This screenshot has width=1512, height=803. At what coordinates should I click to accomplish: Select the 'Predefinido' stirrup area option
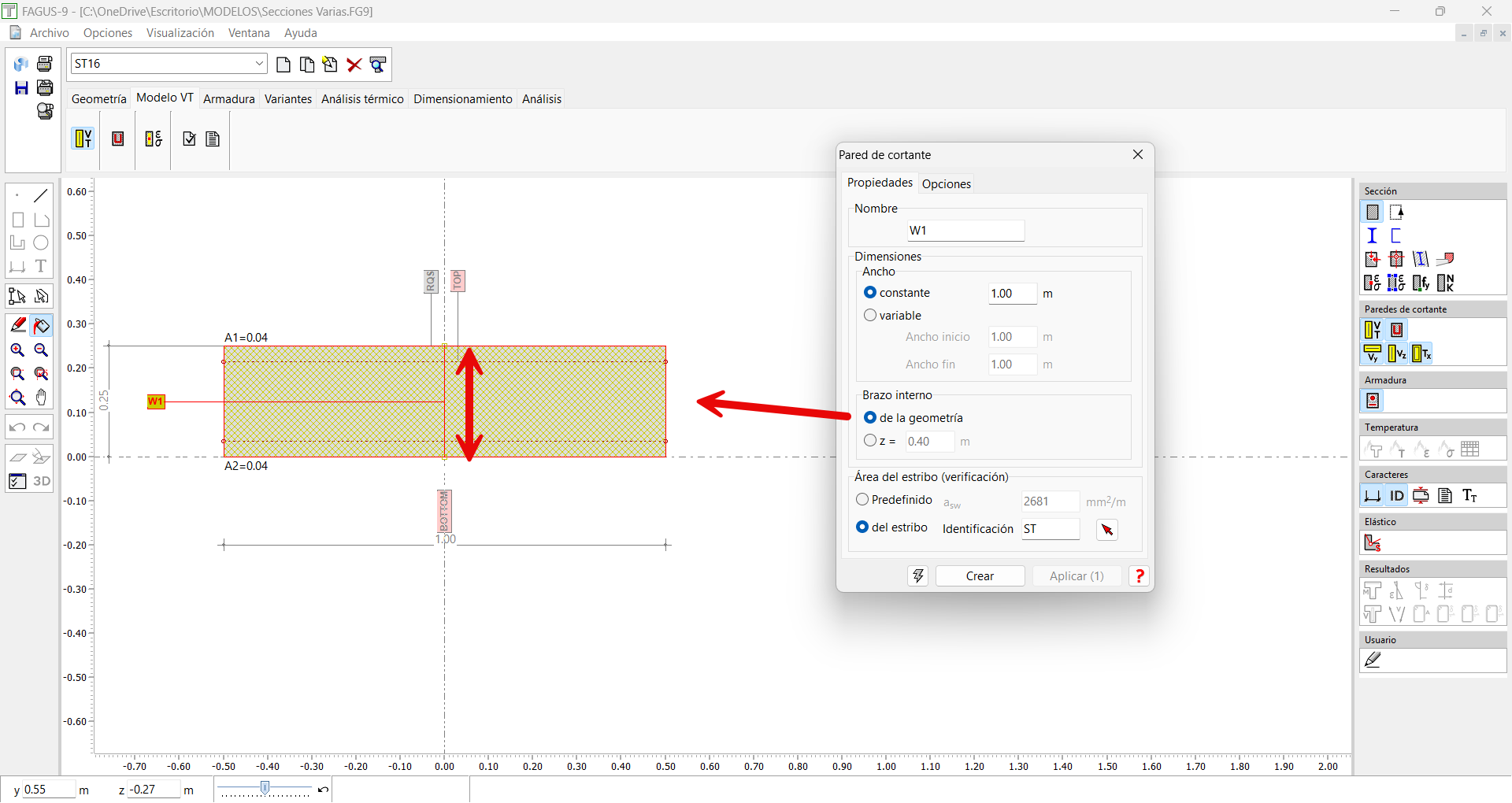tap(862, 500)
